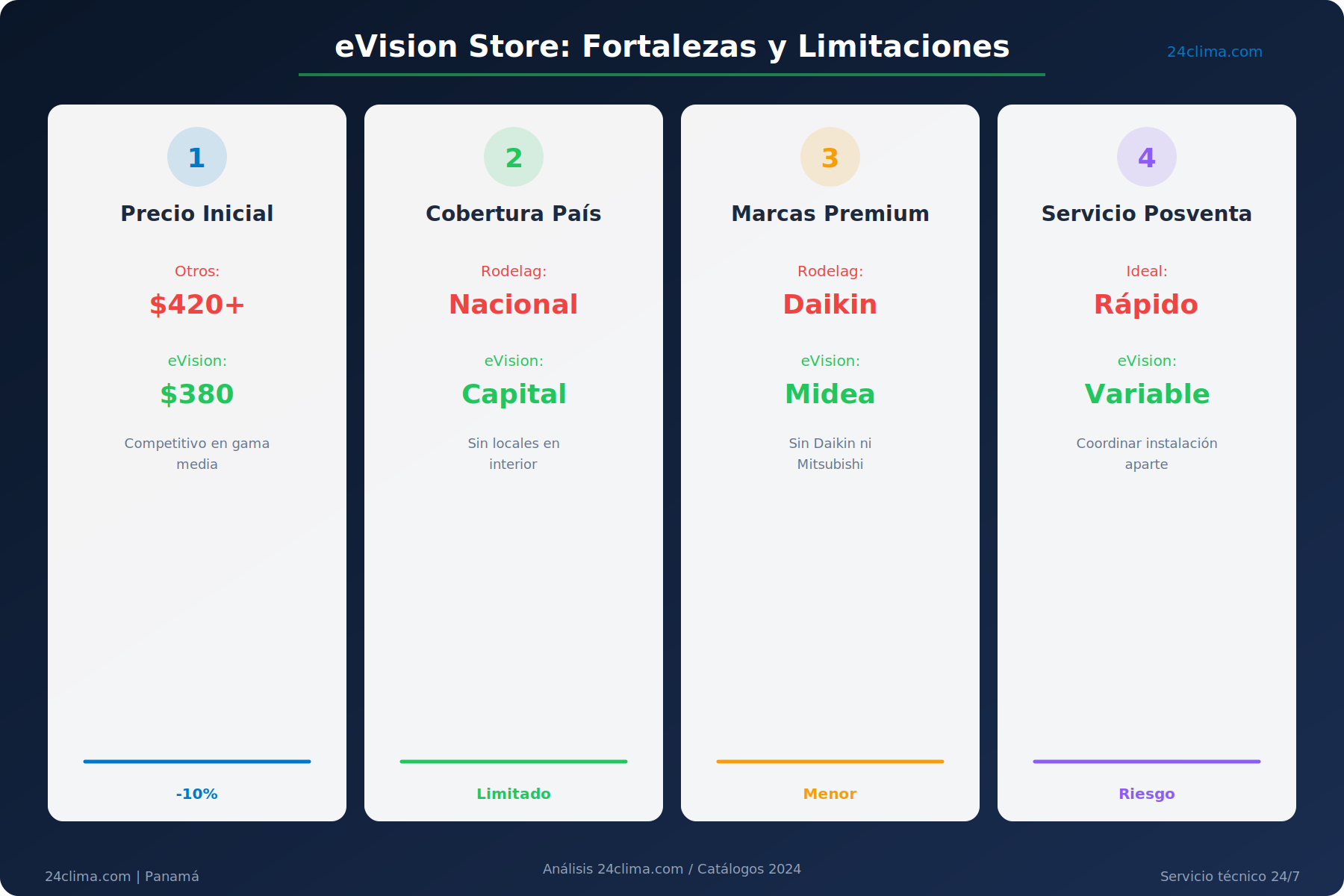Click the Servicio Posventa heading

(1147, 214)
